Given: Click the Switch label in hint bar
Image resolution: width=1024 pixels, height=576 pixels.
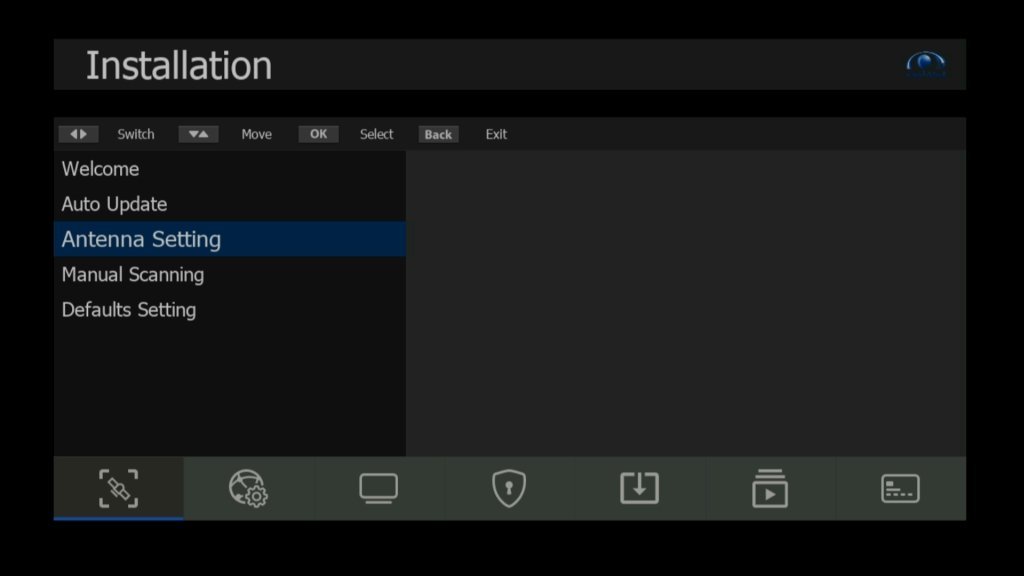Looking at the screenshot, I should click(x=136, y=134).
